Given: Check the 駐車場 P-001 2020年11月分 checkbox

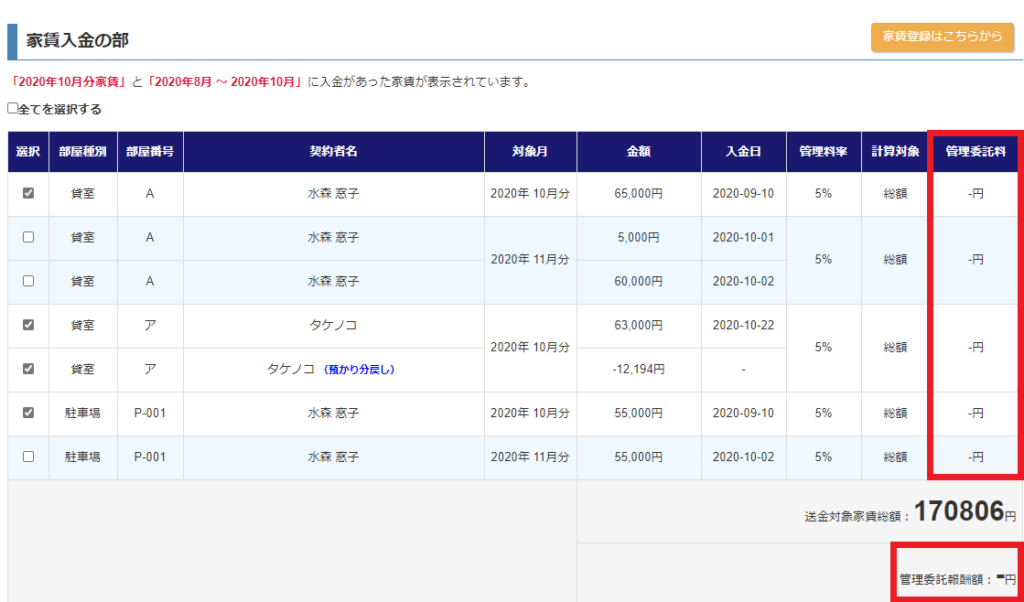Looking at the screenshot, I should click(x=28, y=456).
